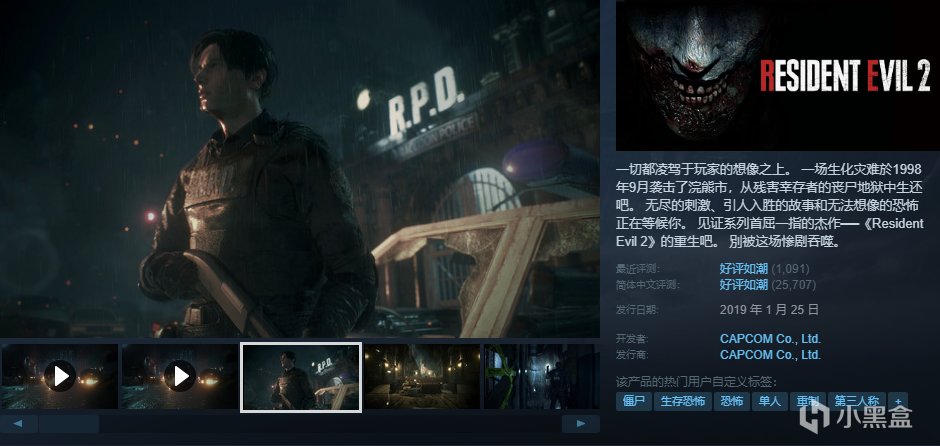The height and width of the screenshot is (446, 940).
Task: Click the left arrow of the thumbnail strip
Action: tap(19, 424)
